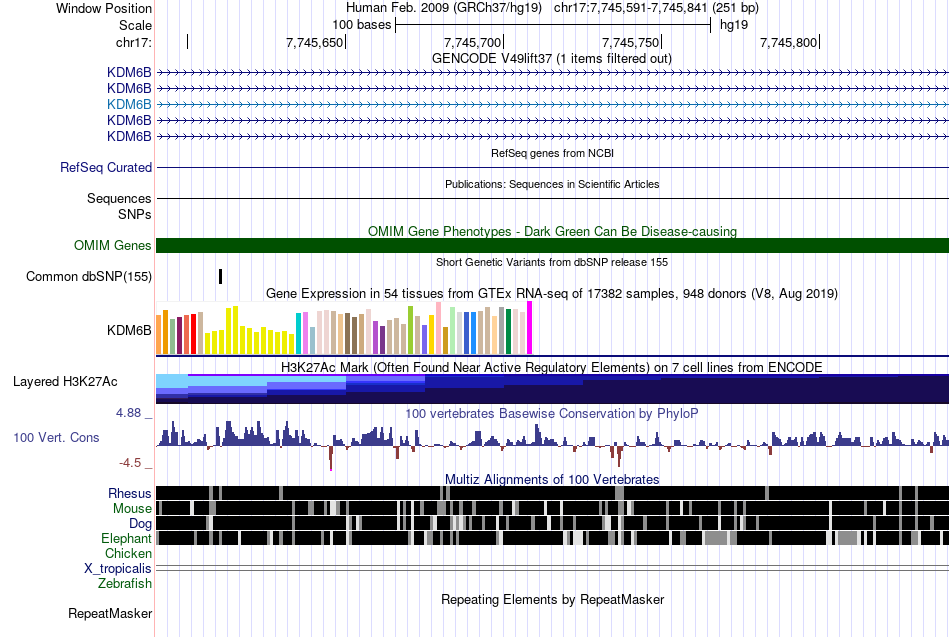This screenshot has height=637, width=950.
Task: Click the chr17:7,745,591-7,745,841 (251 bp) coordinates text
Action: click(x=656, y=8)
